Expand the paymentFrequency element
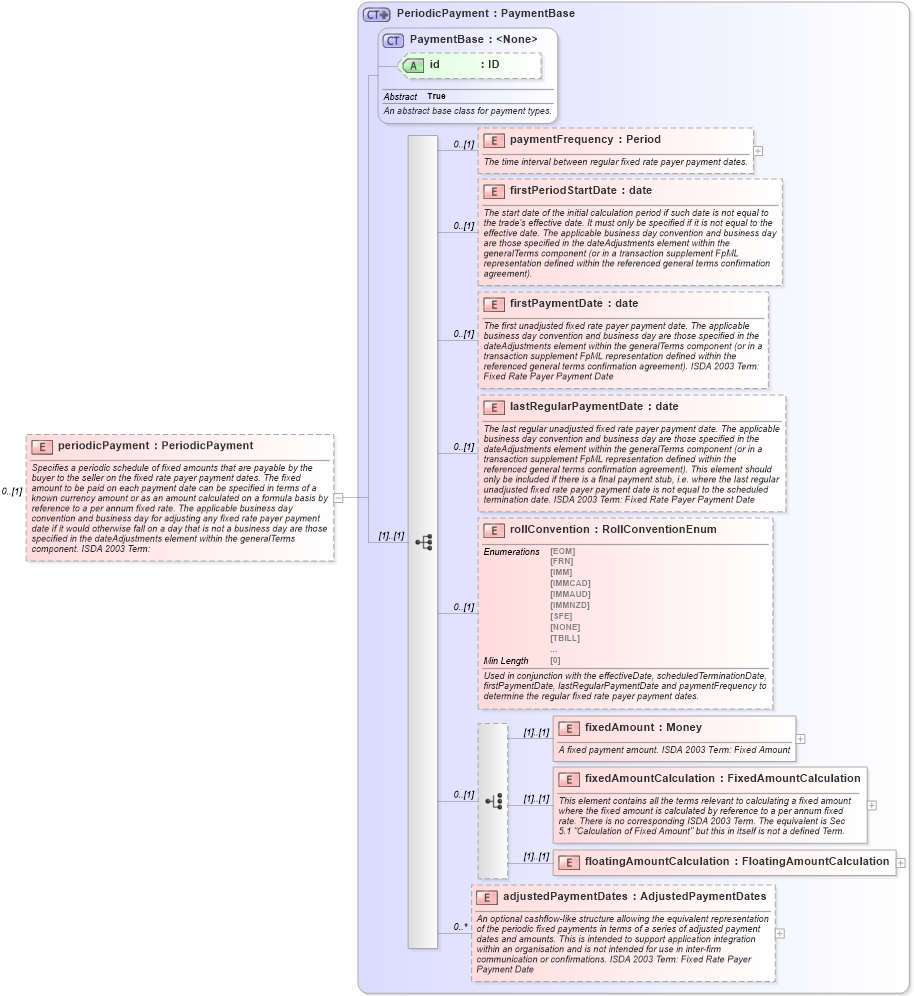Screen dimensions: 914x996 click(x=758, y=151)
